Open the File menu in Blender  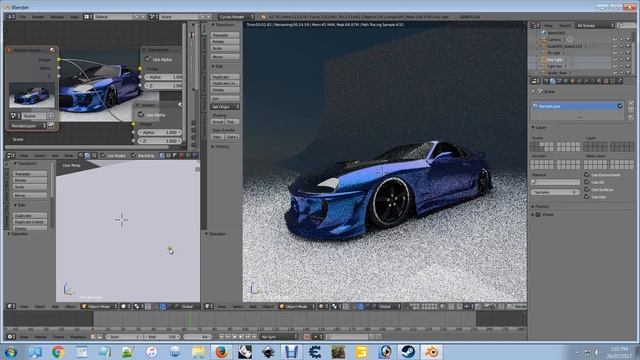22,17
